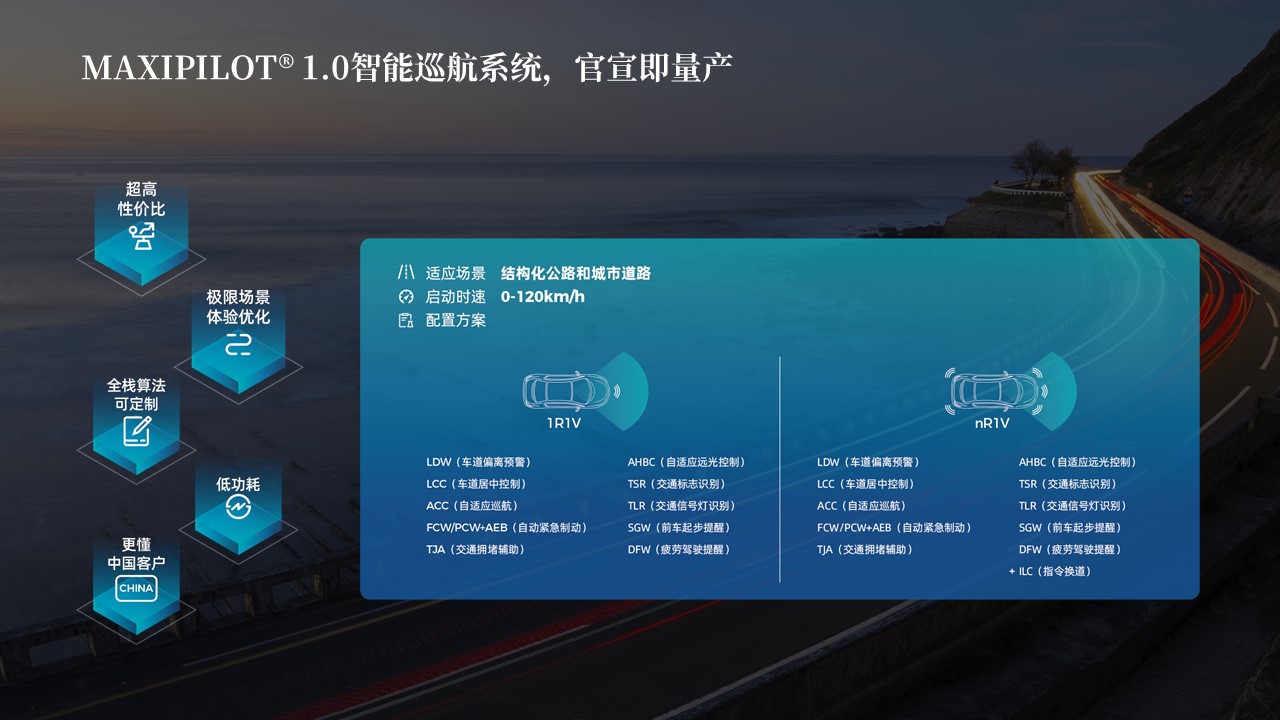The width and height of the screenshot is (1280, 720).
Task: Click LCC（车道居中控制）in the nR1V list
Action: [867, 484]
